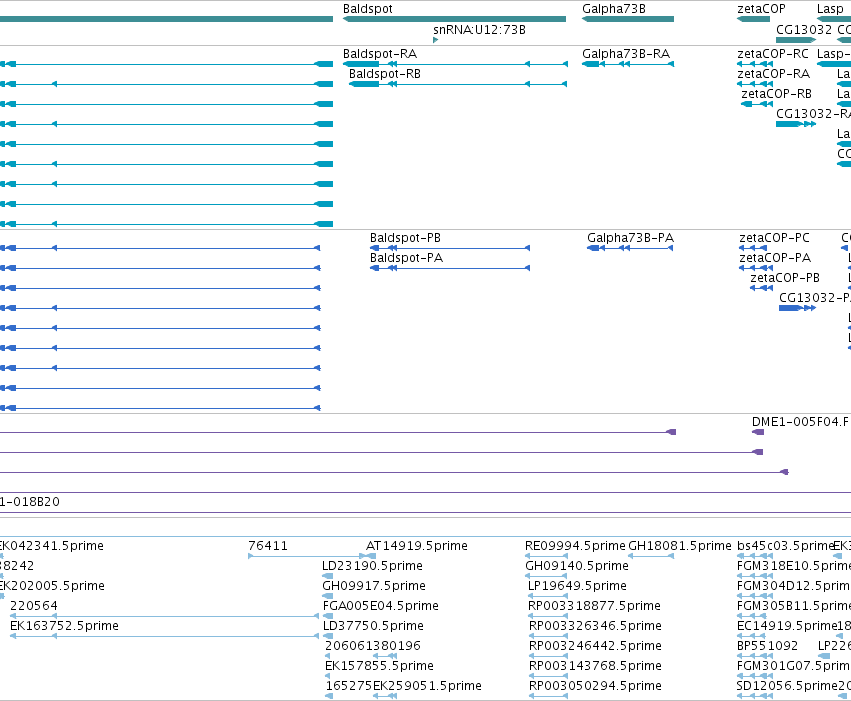Click the zetaCOP-RC transcript label
This screenshot has width=851, height=701.
pyautogui.click(x=773, y=54)
